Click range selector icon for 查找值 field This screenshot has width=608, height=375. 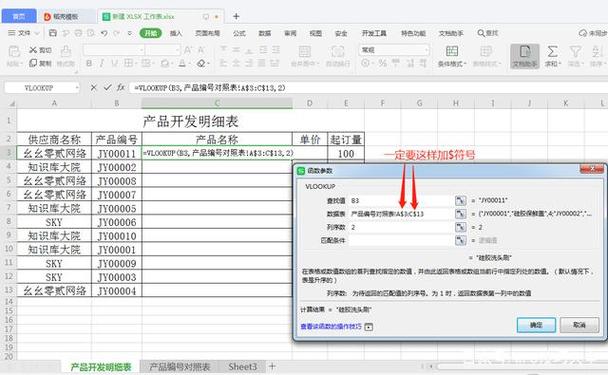(460, 200)
